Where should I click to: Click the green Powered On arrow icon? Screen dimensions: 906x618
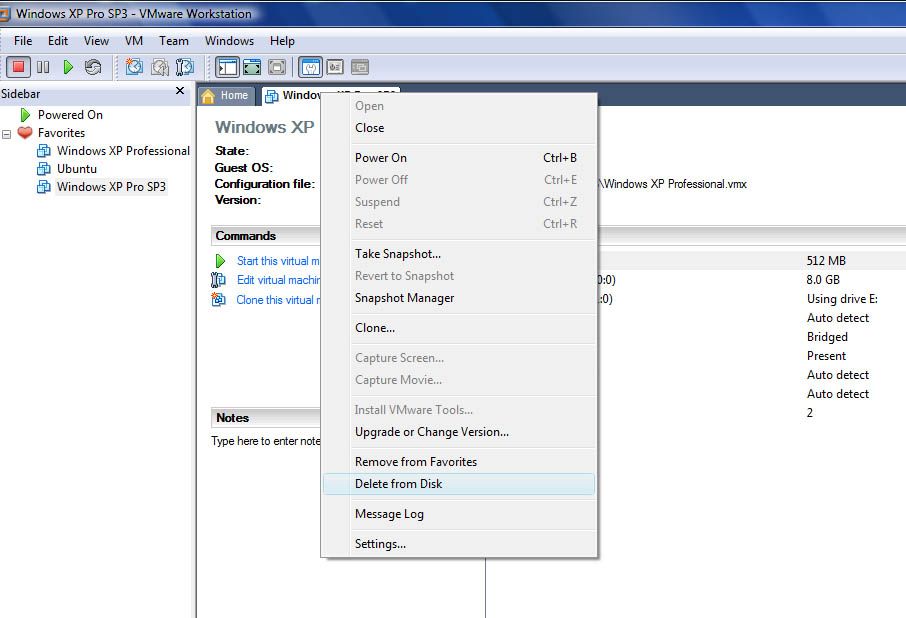click(25, 115)
